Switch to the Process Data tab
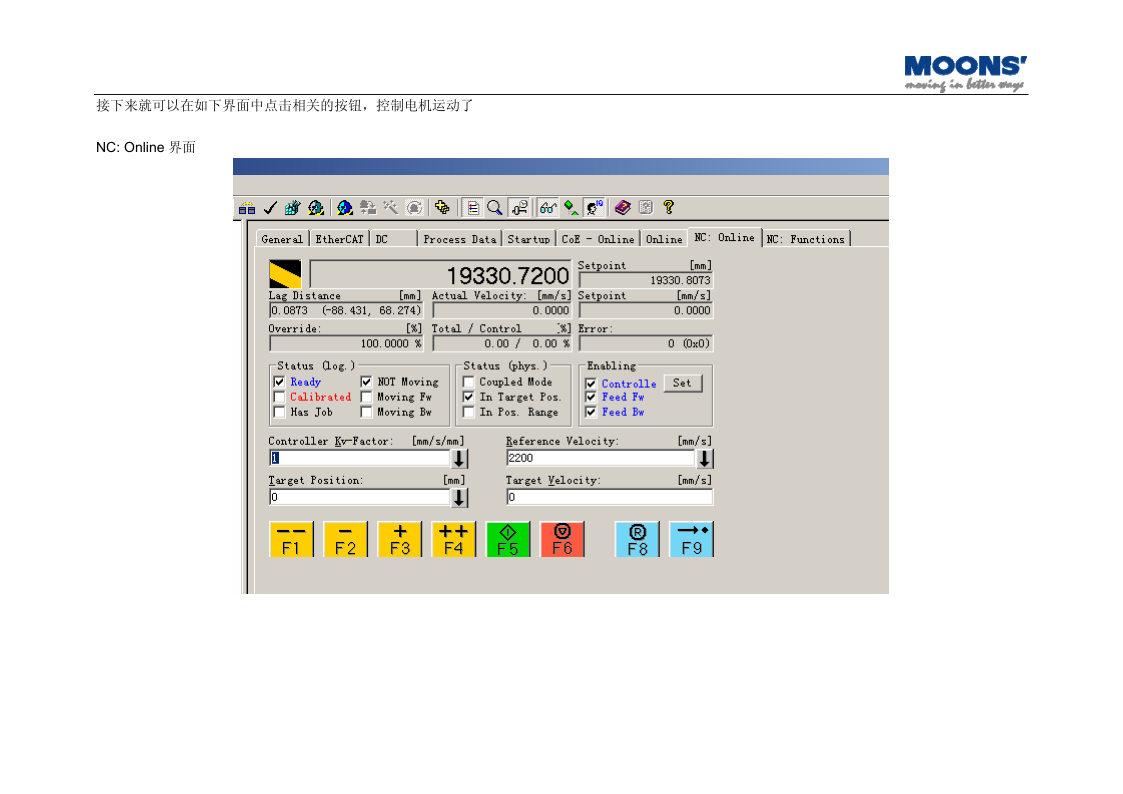 tap(459, 239)
